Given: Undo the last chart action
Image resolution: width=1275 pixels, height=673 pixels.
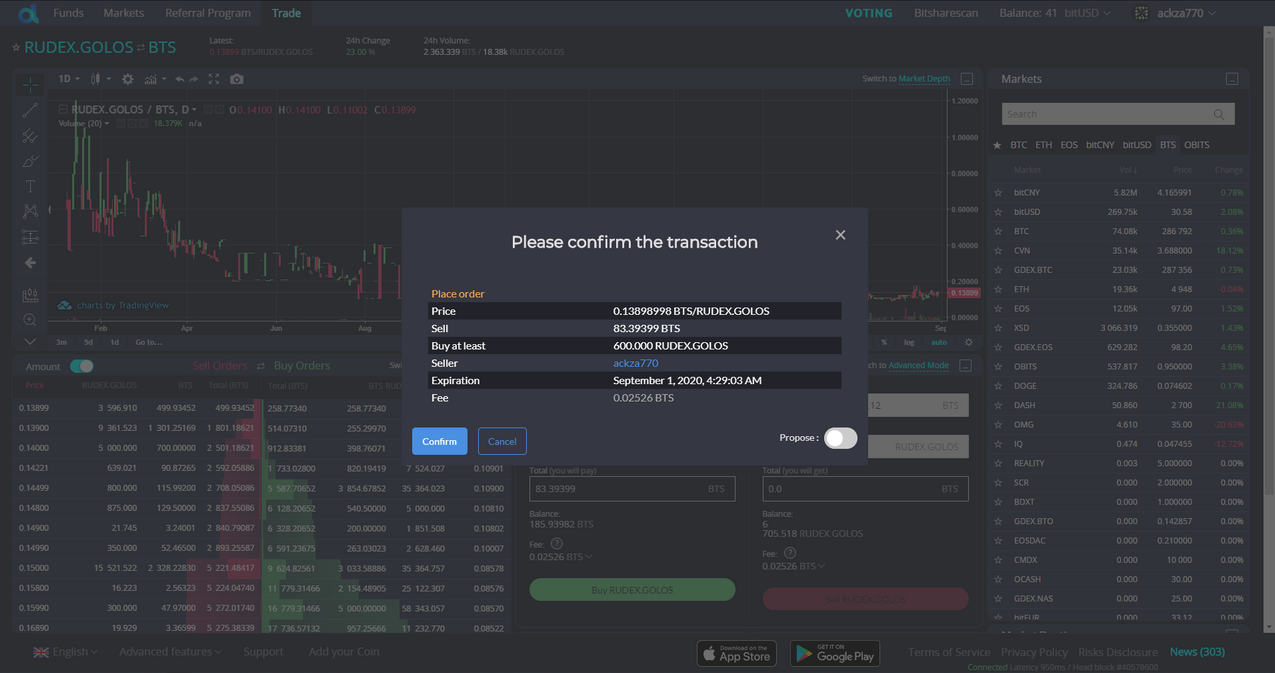Looking at the screenshot, I should [179, 79].
